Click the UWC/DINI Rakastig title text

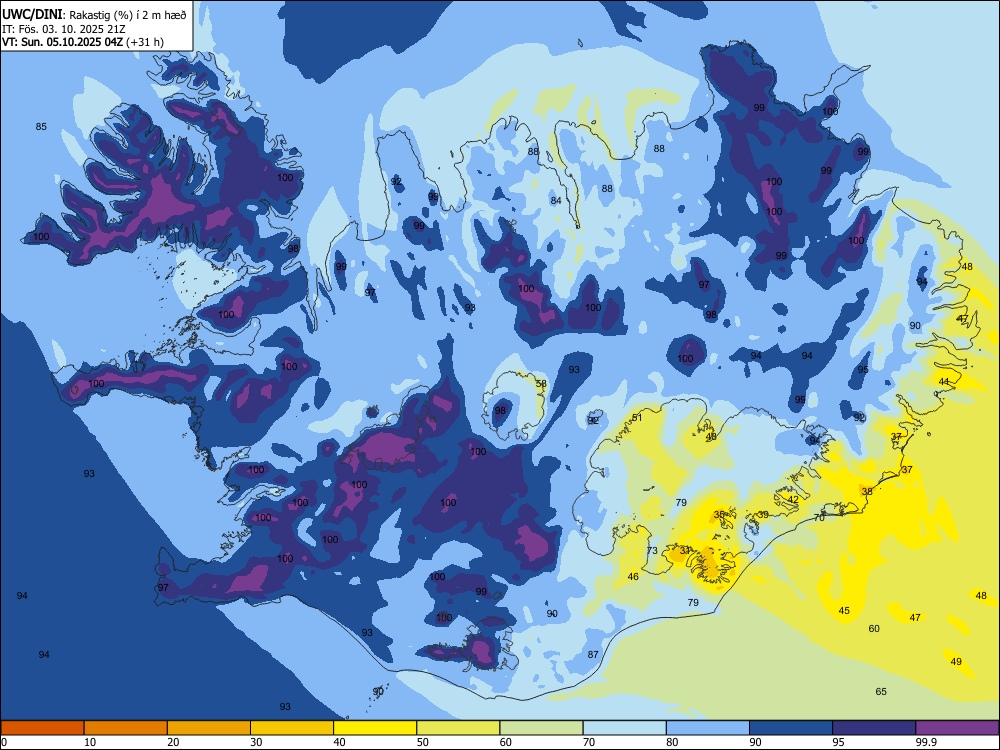(x=94, y=15)
